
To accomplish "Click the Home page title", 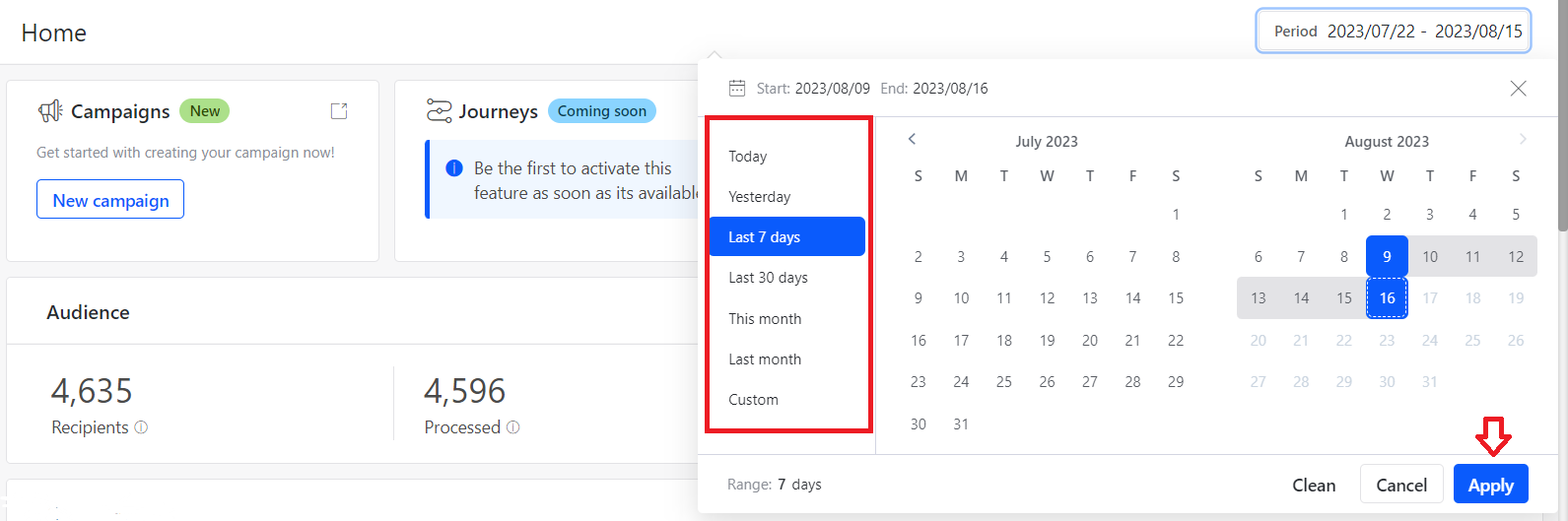I will pyautogui.click(x=54, y=33).
